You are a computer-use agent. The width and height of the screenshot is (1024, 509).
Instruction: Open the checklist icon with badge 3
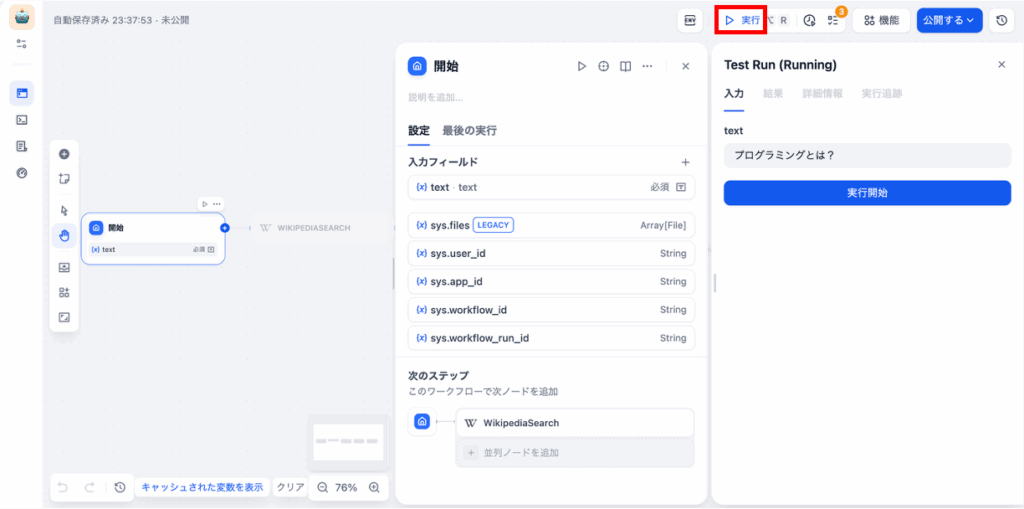(836, 20)
